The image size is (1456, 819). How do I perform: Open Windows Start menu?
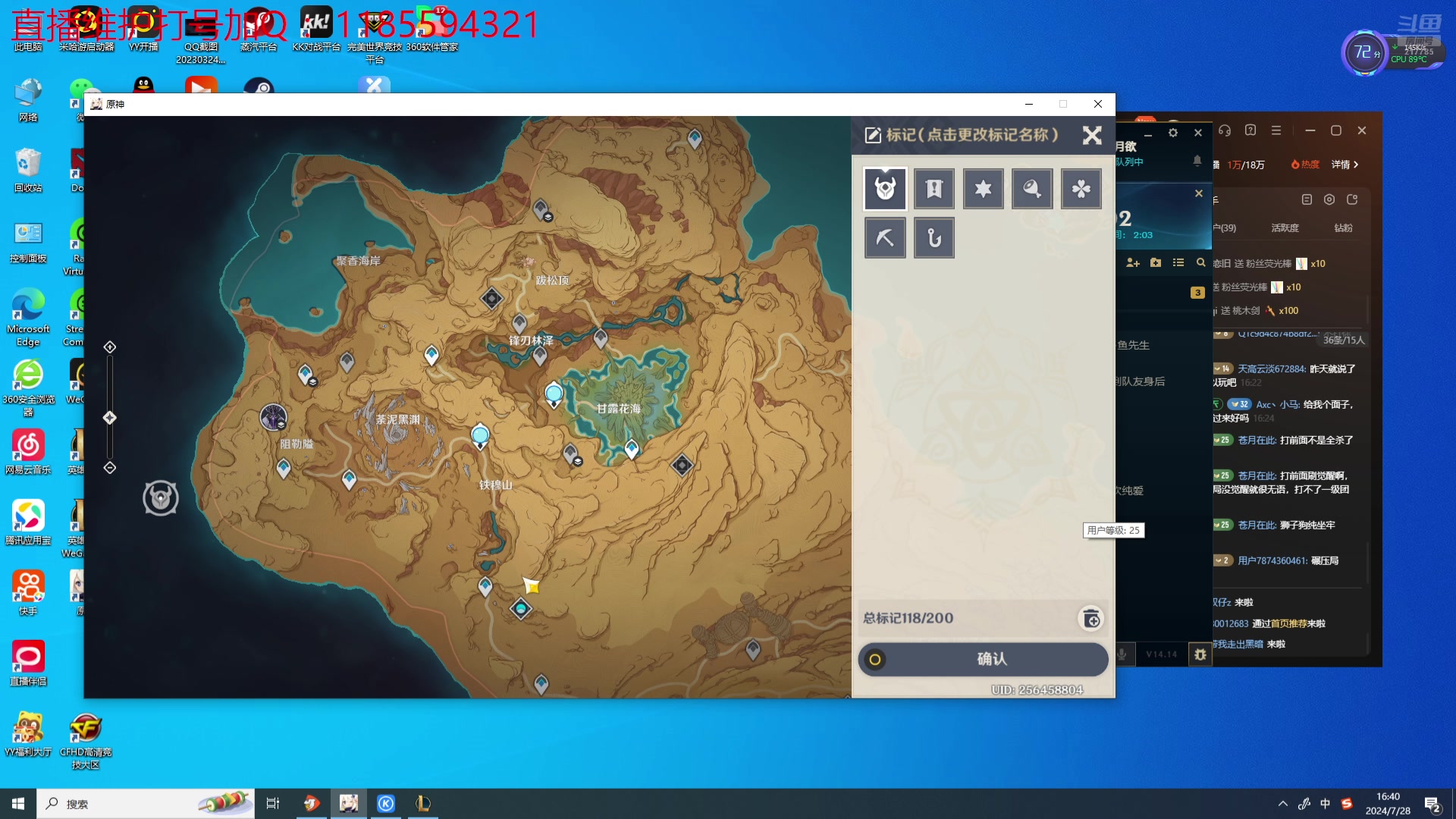[18, 804]
